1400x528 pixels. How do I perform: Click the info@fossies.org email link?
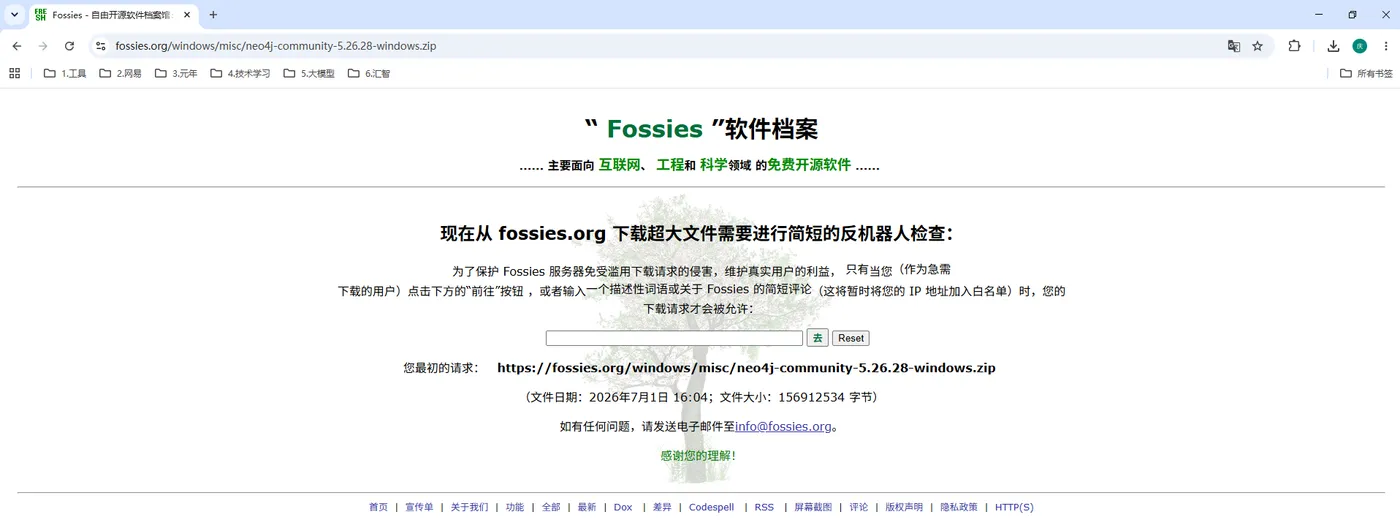coord(784,427)
